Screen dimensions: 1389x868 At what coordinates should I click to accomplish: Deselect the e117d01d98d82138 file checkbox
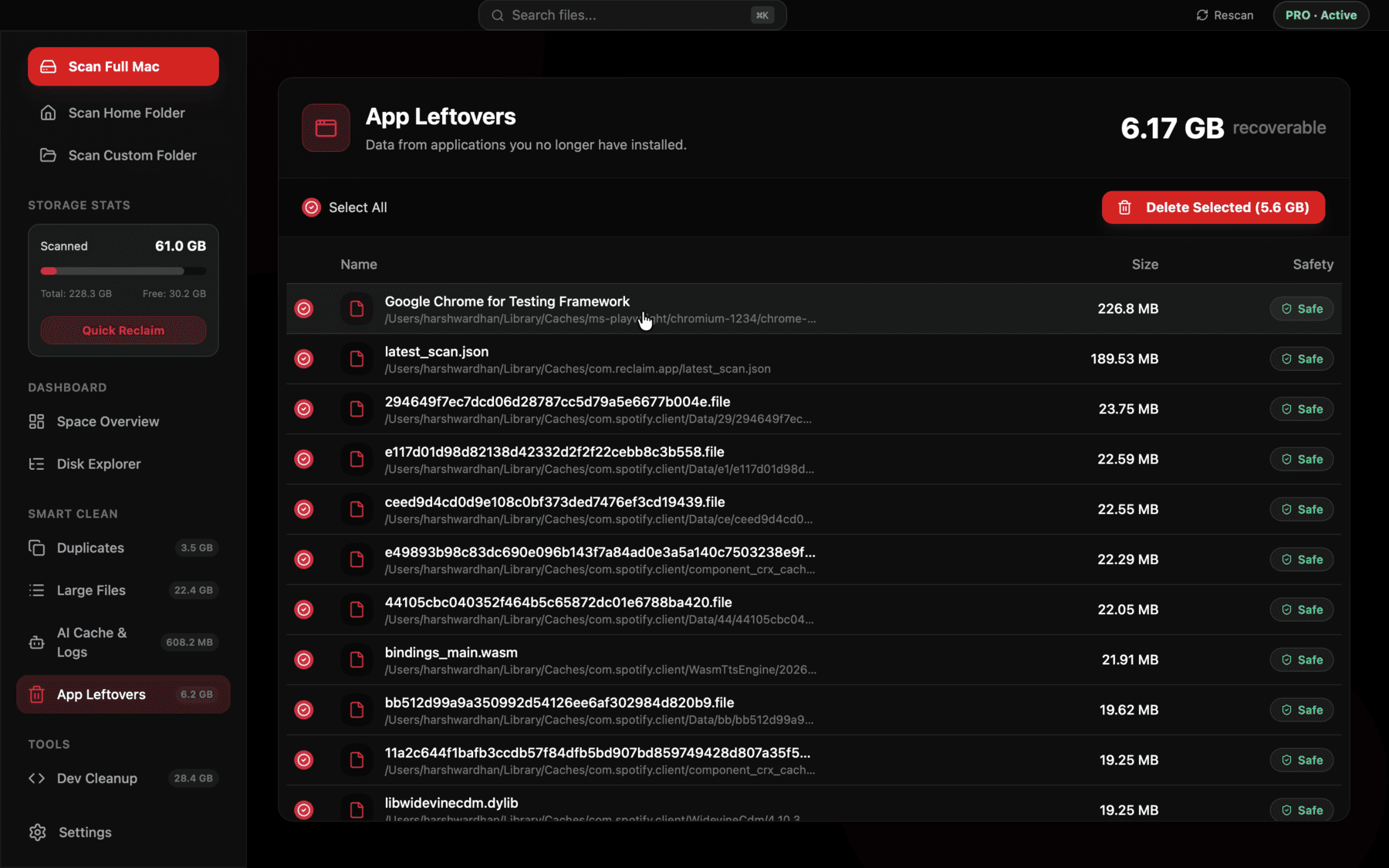[x=304, y=459]
